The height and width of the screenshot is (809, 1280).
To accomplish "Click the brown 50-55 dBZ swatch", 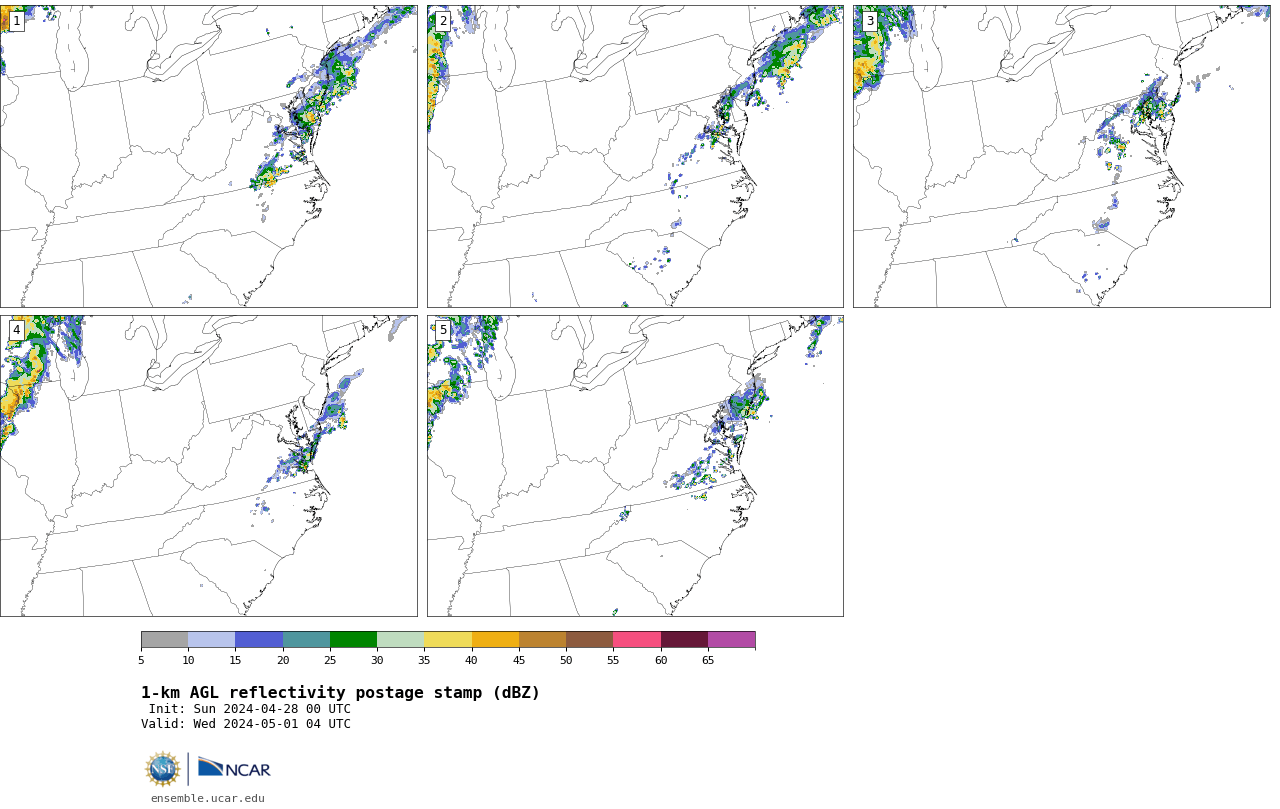I will coord(589,640).
